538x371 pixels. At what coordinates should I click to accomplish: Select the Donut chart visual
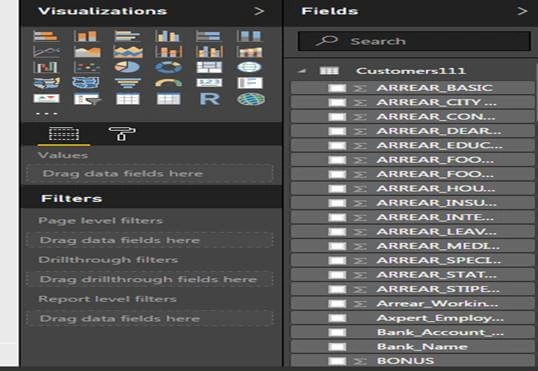click(168, 67)
